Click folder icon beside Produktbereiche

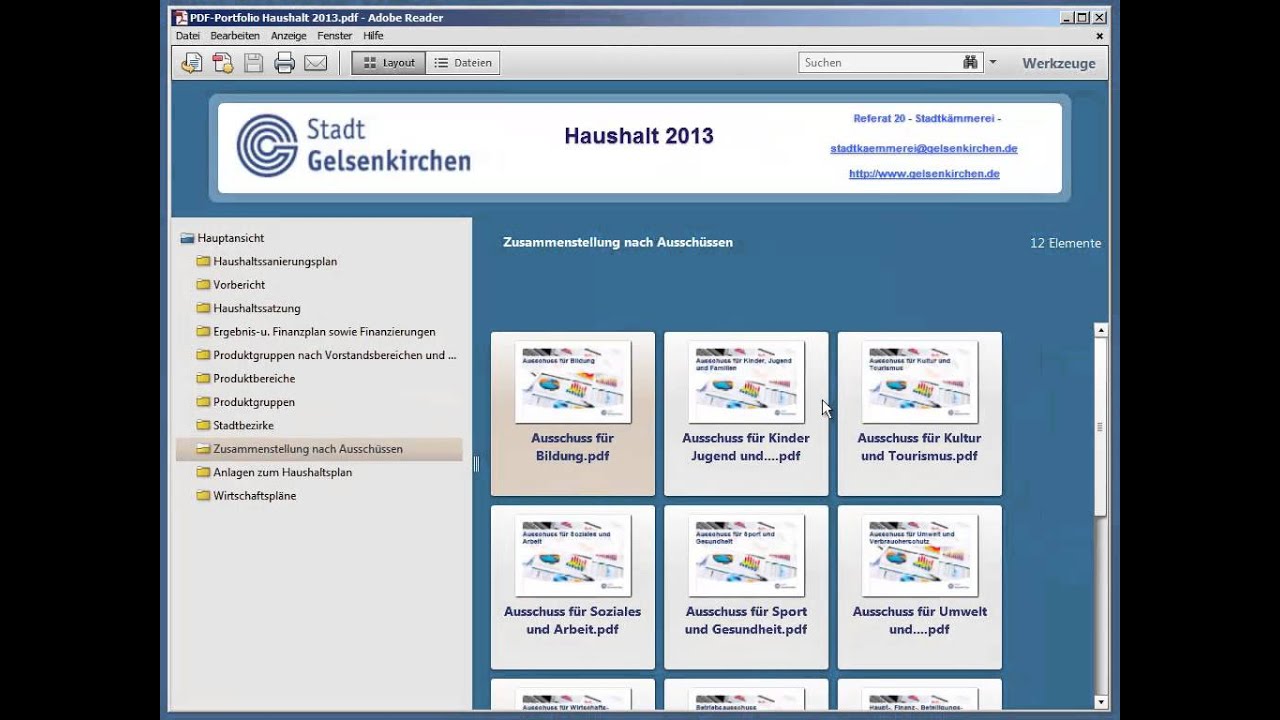203,378
